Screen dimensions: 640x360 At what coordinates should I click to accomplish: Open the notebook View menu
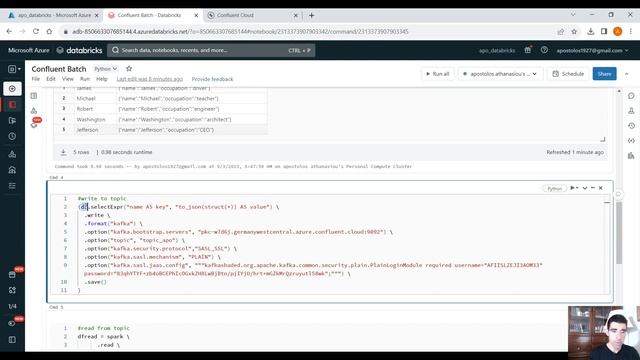tap(68, 79)
